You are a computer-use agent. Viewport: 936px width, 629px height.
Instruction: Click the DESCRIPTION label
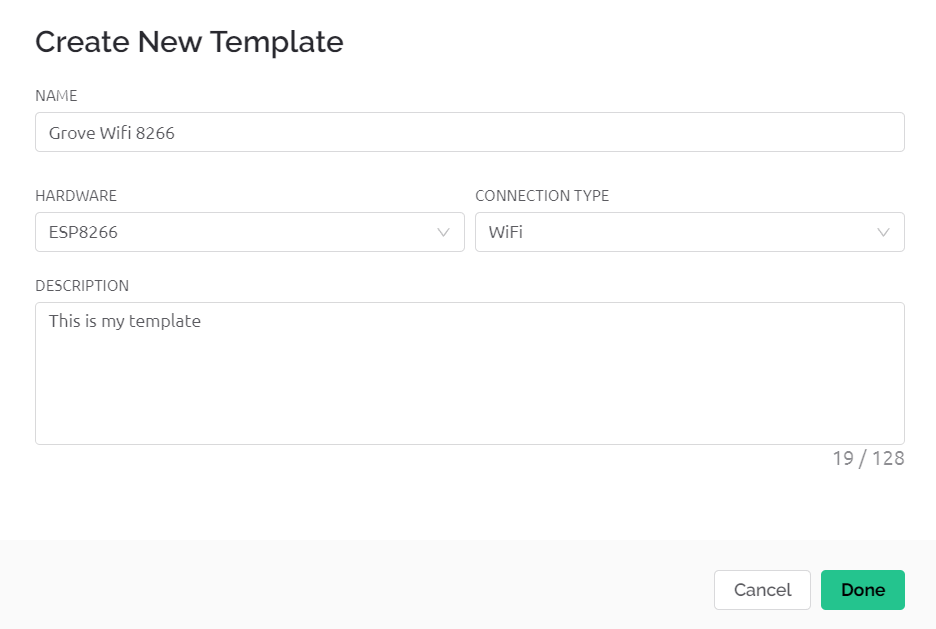click(82, 286)
